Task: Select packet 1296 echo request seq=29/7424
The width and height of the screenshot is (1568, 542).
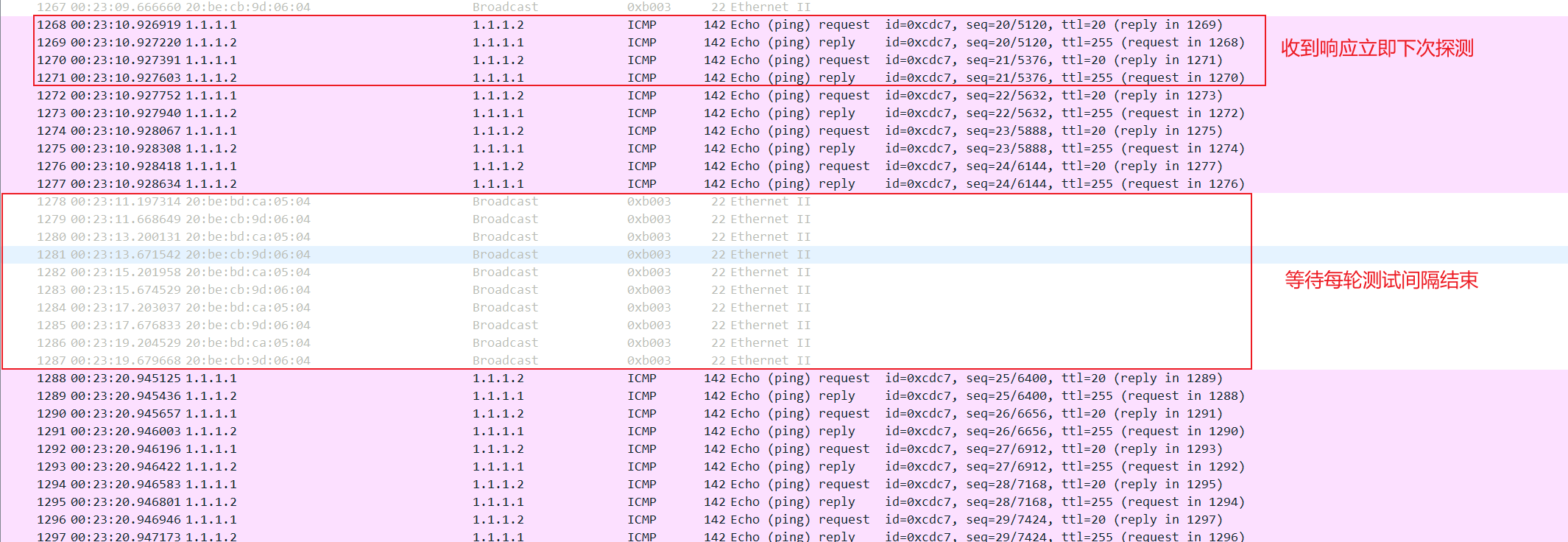Action: [x=640, y=520]
